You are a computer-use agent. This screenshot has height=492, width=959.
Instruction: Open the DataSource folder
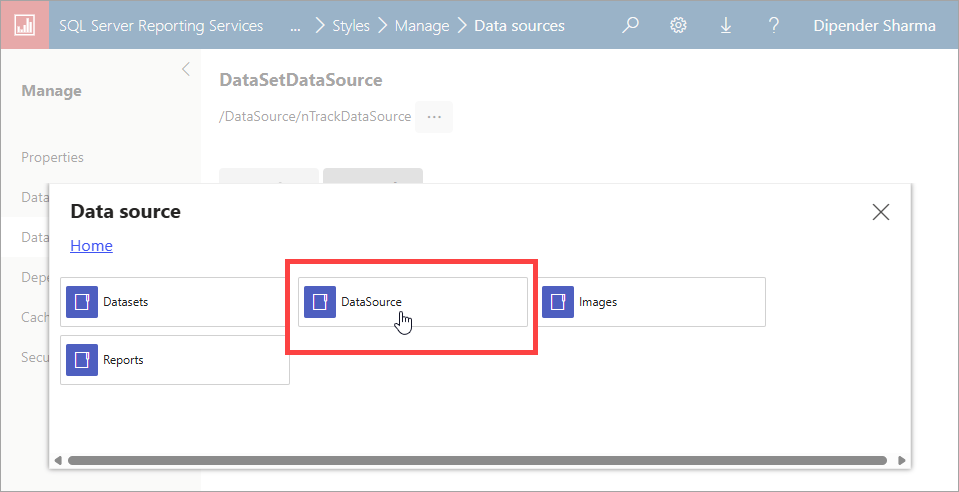(x=413, y=302)
